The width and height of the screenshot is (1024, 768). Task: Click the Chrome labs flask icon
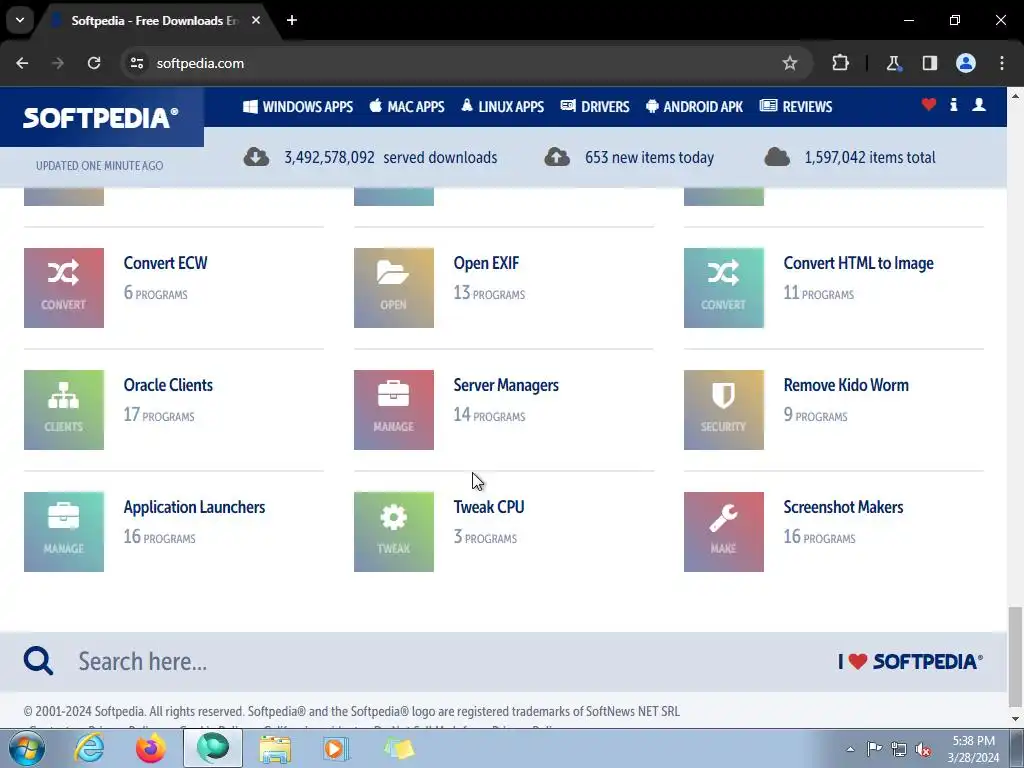pyautogui.click(x=893, y=63)
